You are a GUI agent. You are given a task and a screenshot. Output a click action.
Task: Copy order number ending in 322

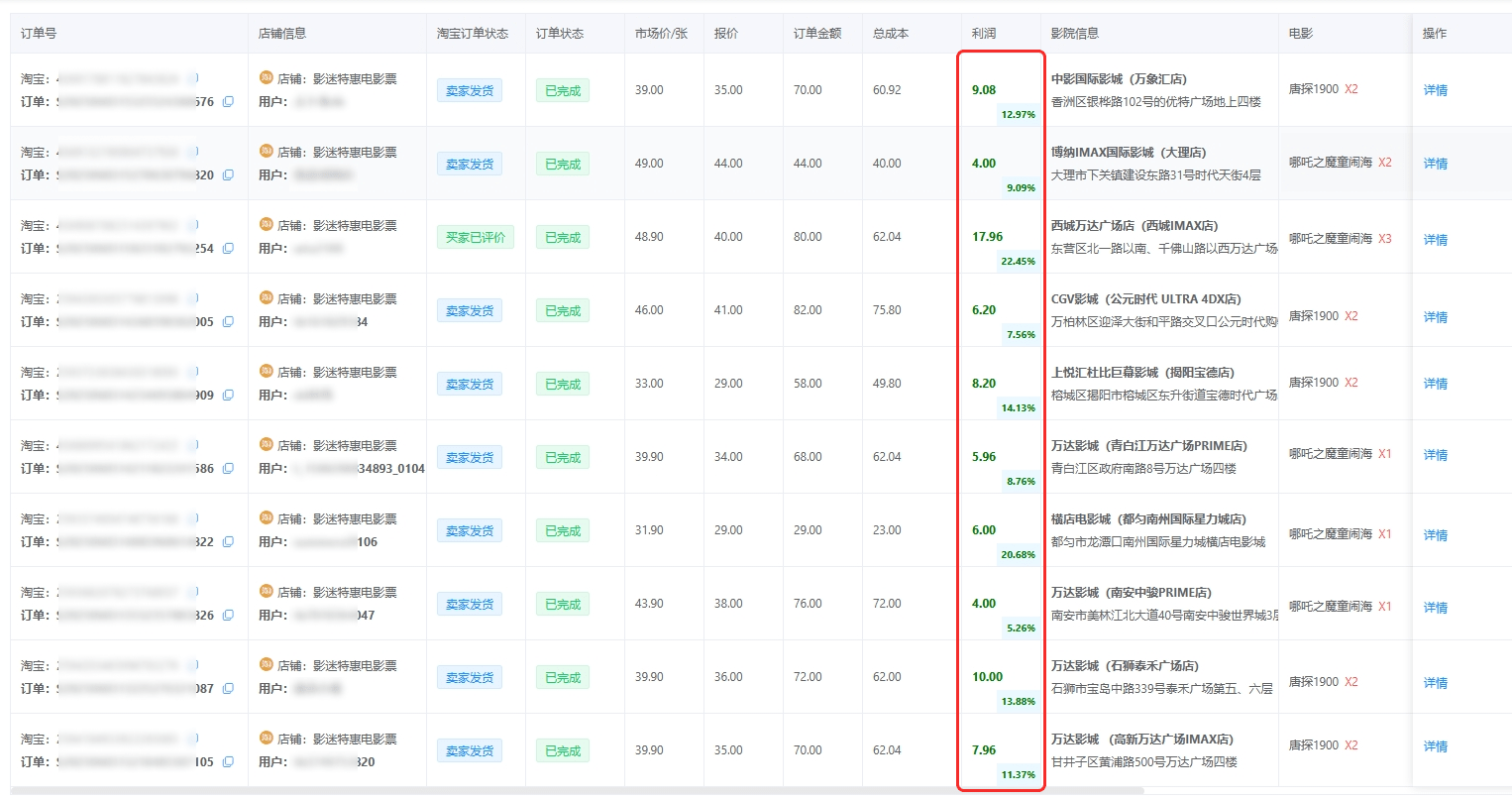click(228, 542)
